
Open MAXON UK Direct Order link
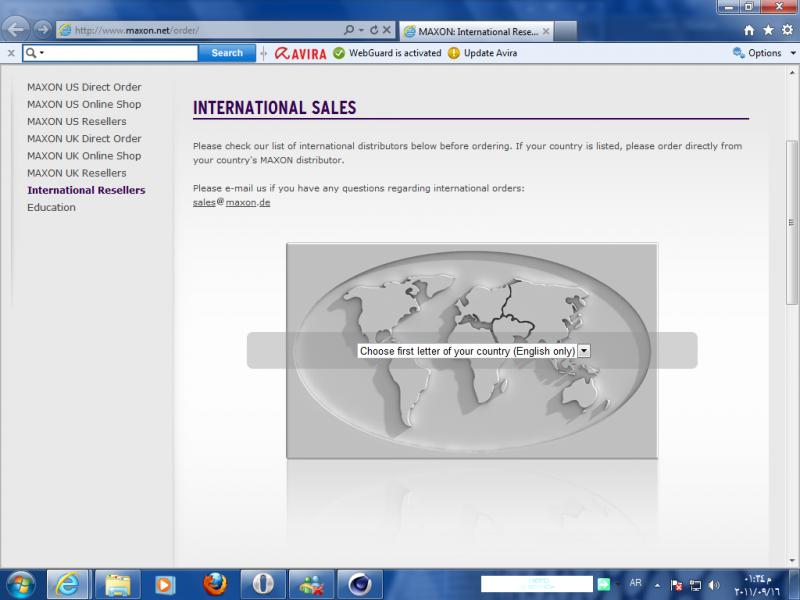84,139
